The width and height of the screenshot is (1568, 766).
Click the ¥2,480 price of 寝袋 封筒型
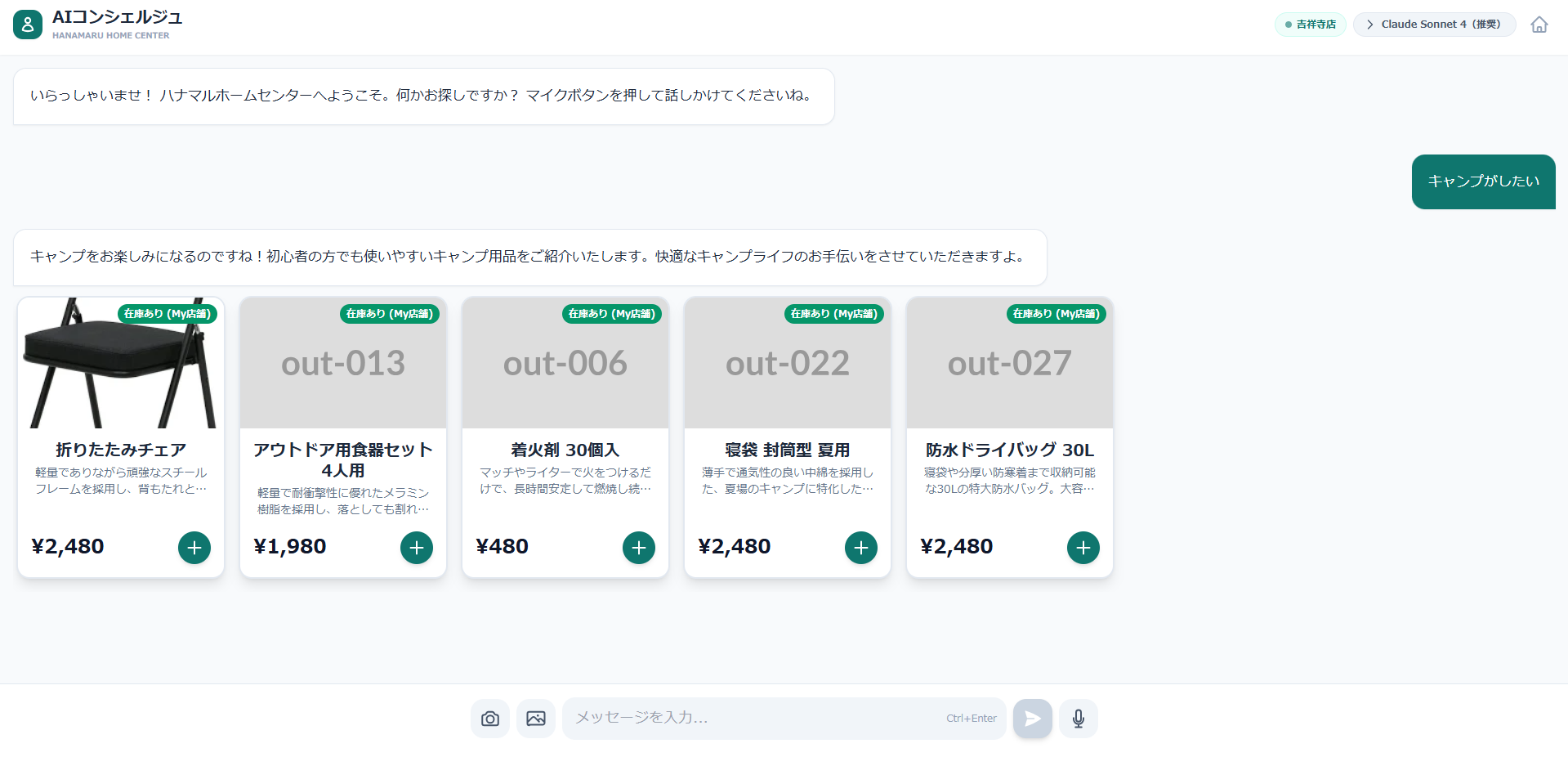[735, 546]
